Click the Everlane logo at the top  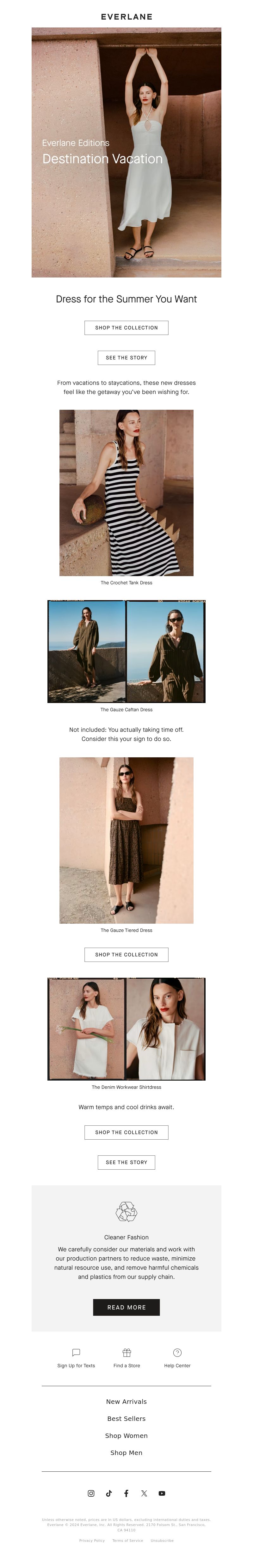[127, 16]
